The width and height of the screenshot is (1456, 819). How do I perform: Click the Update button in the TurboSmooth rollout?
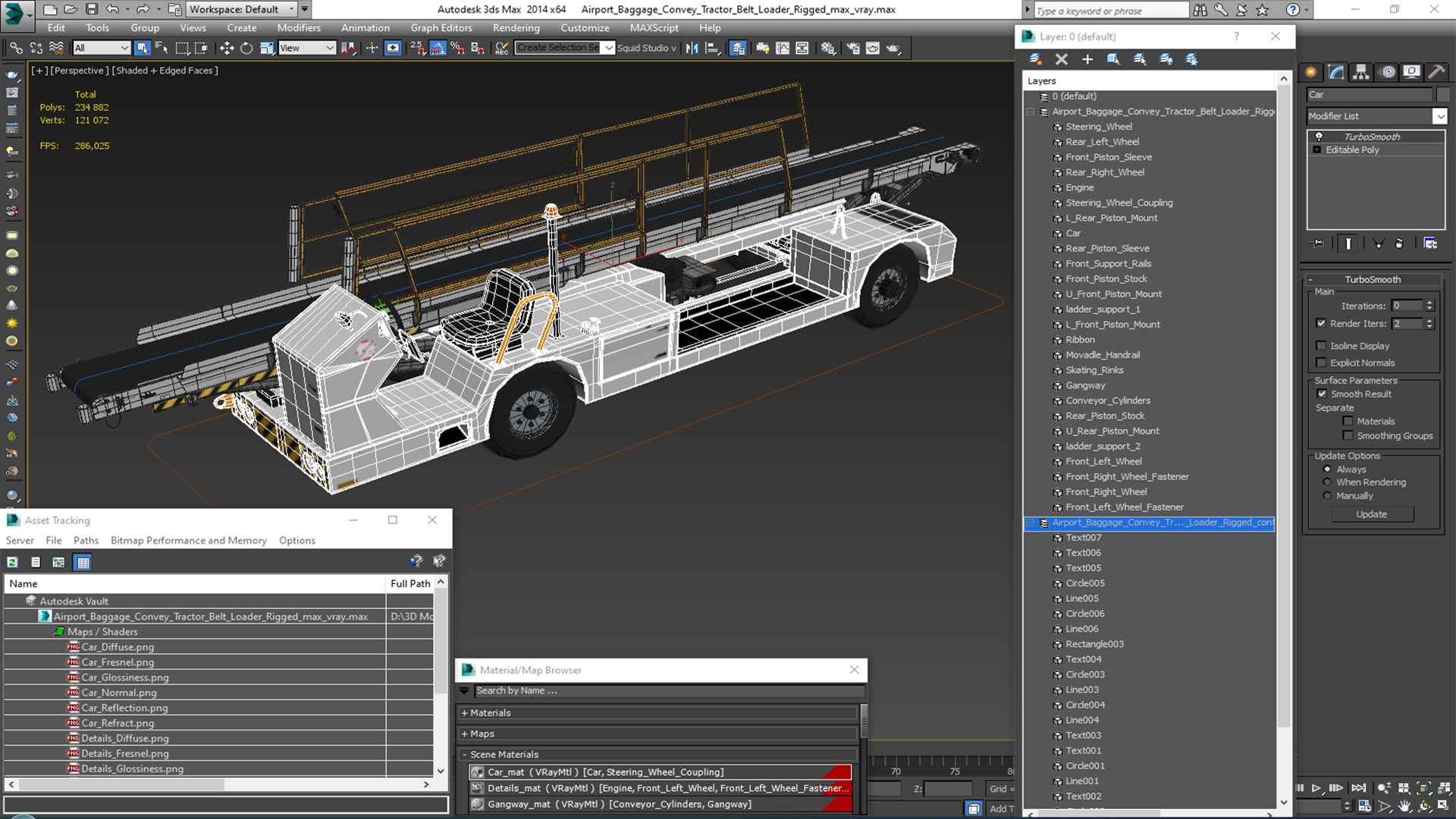pyautogui.click(x=1371, y=514)
